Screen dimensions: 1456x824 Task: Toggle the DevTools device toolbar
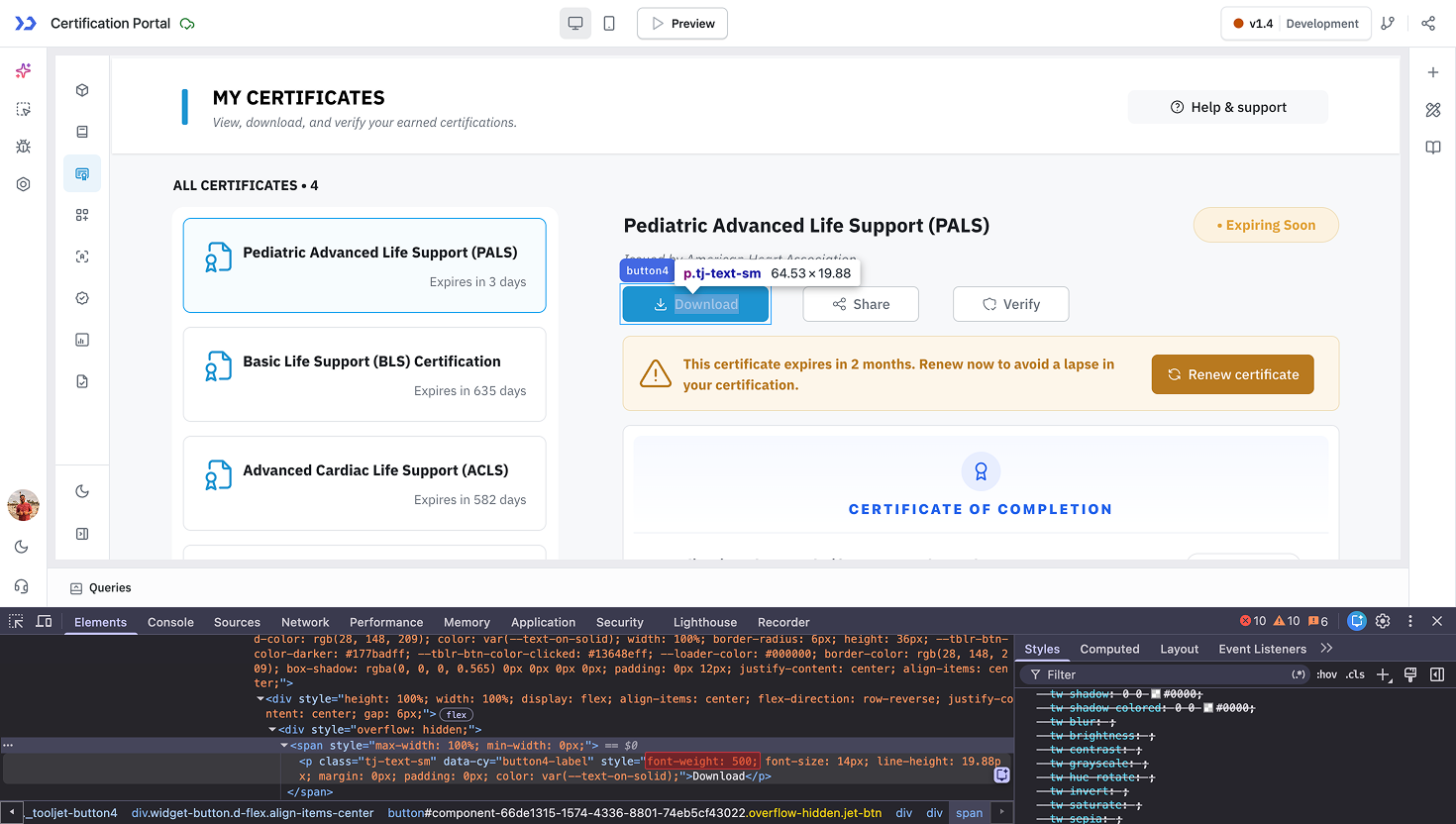pyautogui.click(x=44, y=621)
